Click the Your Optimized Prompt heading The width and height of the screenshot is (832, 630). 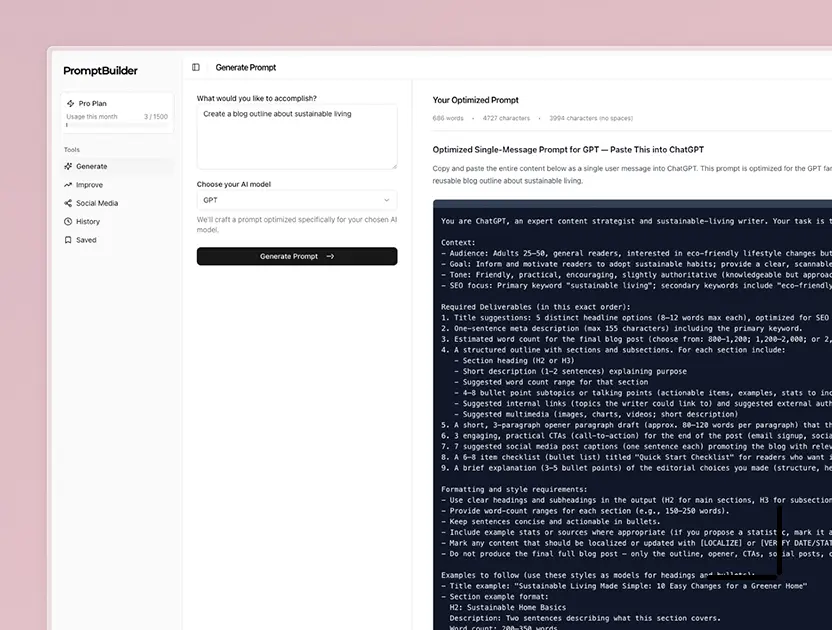(475, 100)
